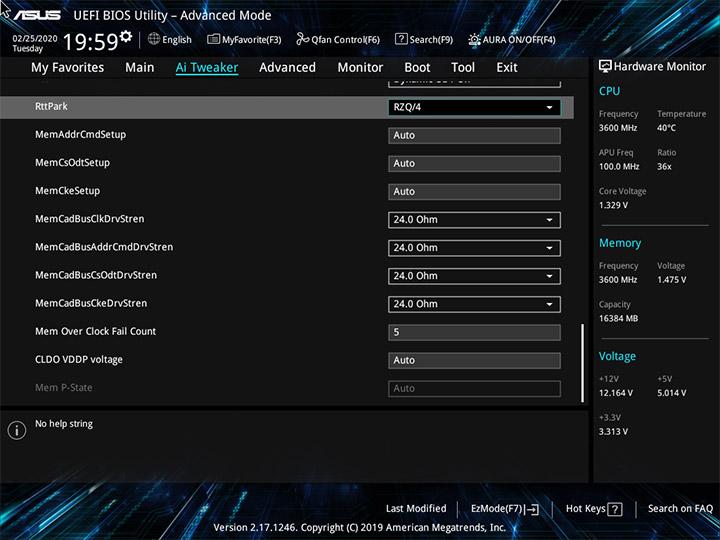The width and height of the screenshot is (720, 540).
Task: Click the 02/25/2020 date text
Action: tap(35, 39)
